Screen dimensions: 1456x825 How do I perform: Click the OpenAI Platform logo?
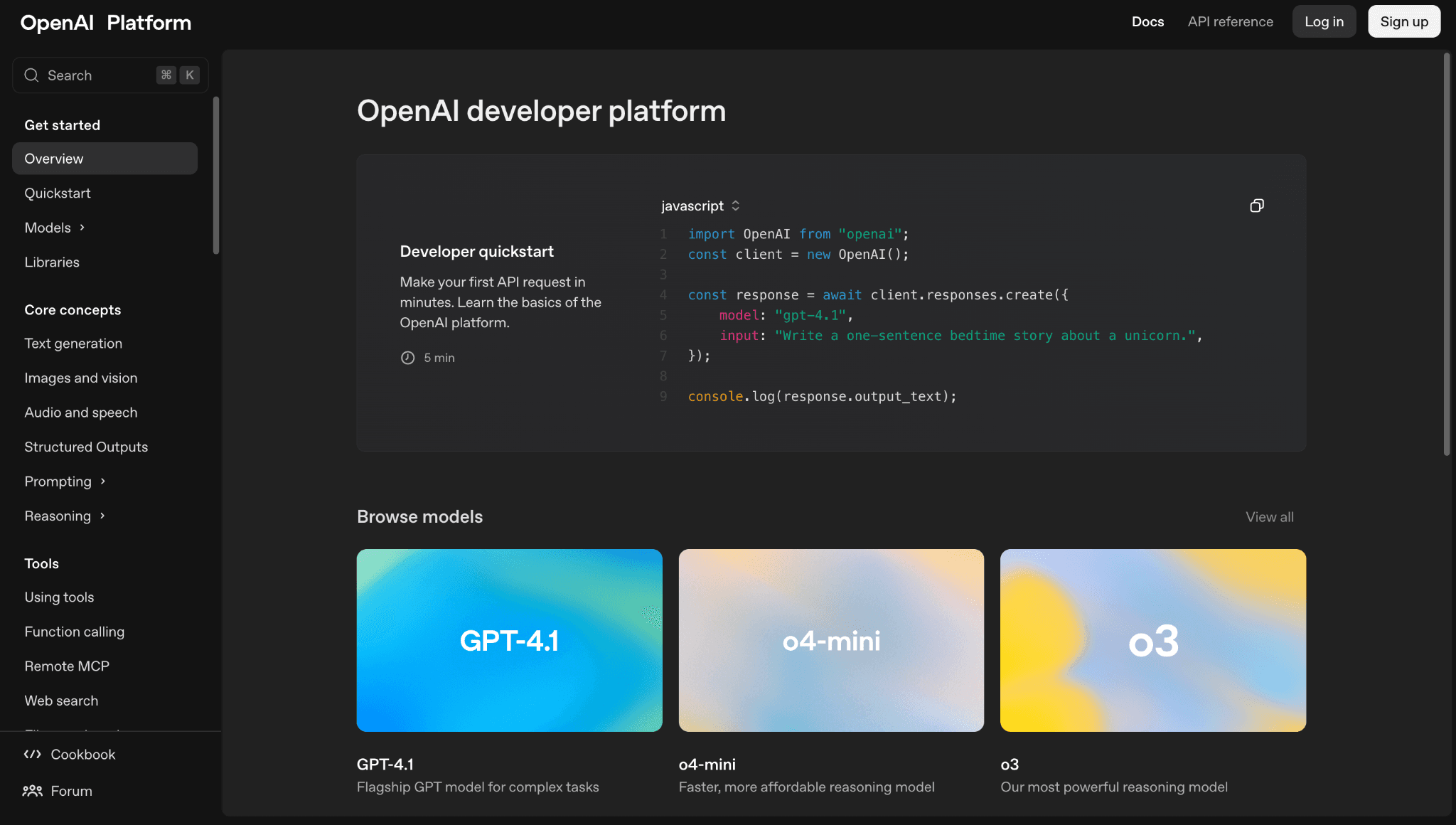tap(105, 23)
